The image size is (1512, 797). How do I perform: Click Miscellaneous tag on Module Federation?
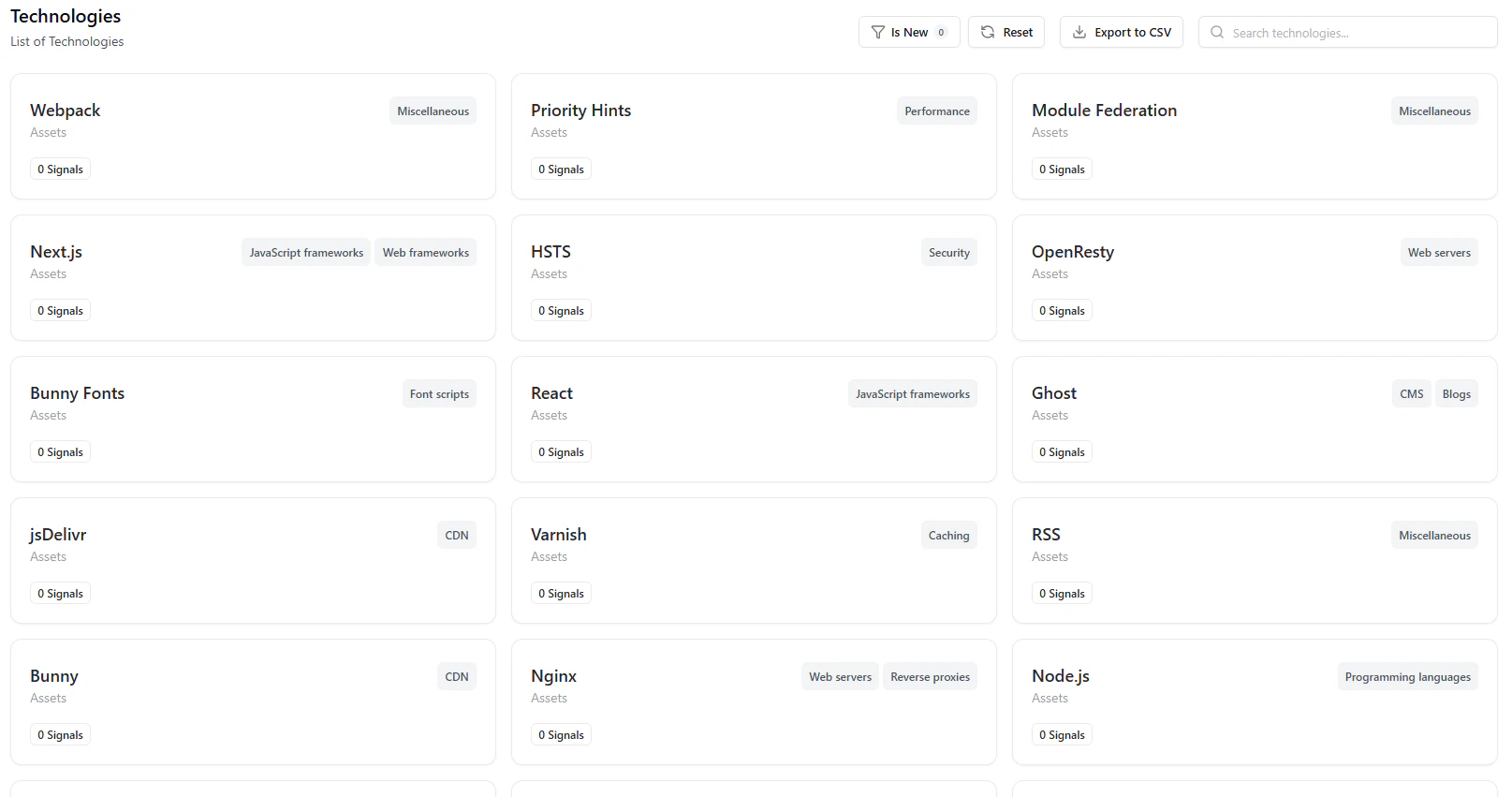[1434, 111]
